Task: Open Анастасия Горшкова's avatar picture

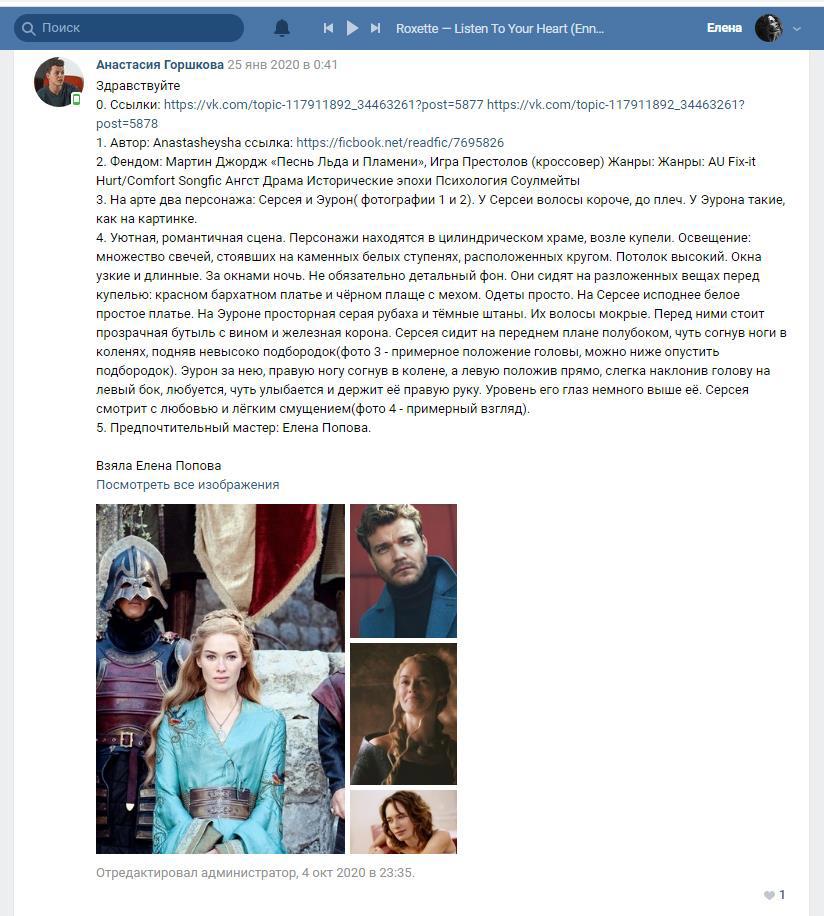Action: coord(58,82)
